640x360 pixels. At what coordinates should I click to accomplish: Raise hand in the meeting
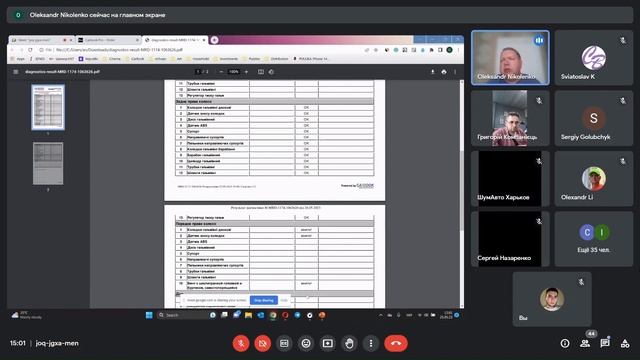point(349,343)
